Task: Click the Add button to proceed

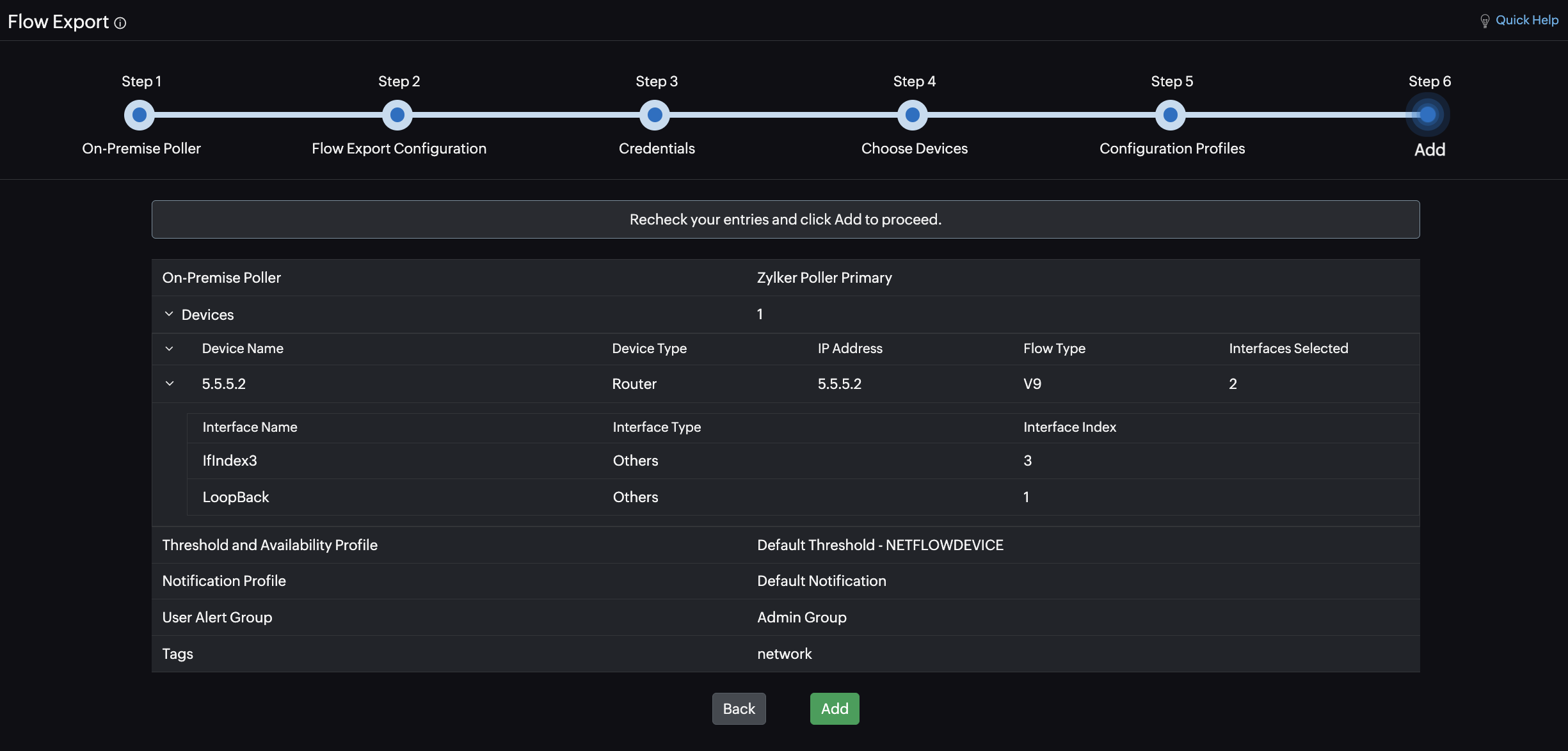Action: point(834,708)
